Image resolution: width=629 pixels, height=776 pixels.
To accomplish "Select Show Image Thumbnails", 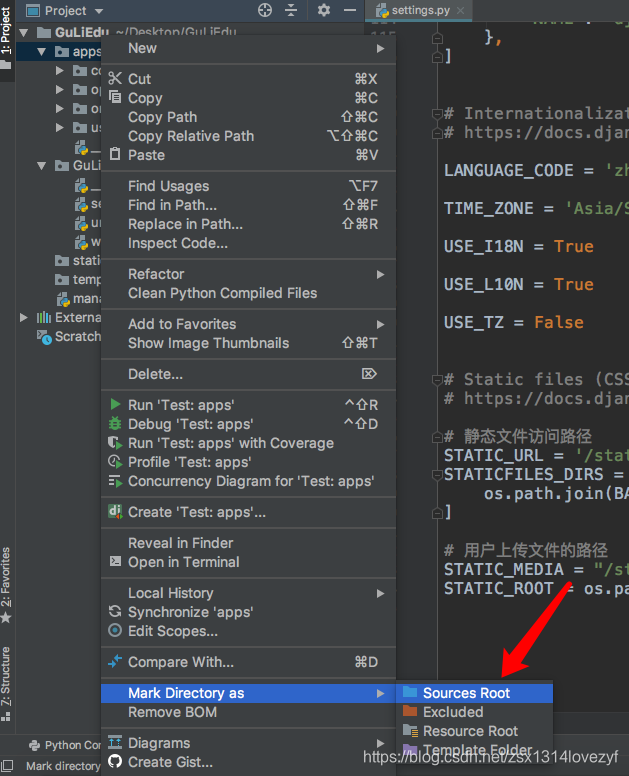I will (x=248, y=343).
